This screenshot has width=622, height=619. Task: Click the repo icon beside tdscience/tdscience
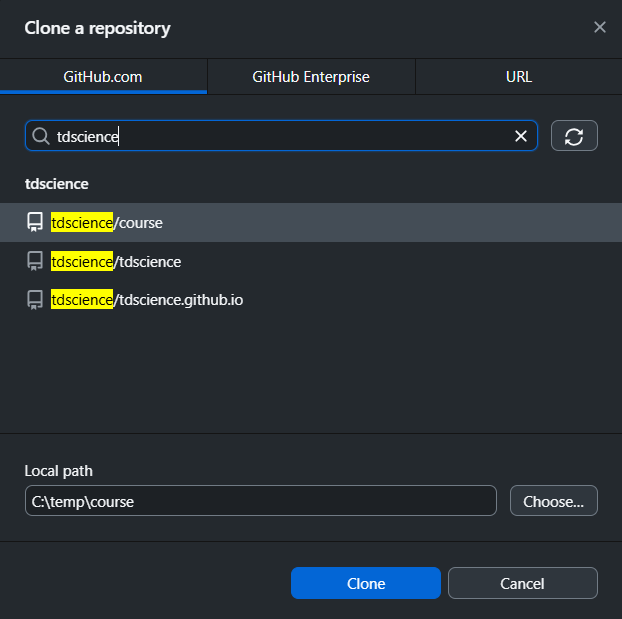(35, 262)
